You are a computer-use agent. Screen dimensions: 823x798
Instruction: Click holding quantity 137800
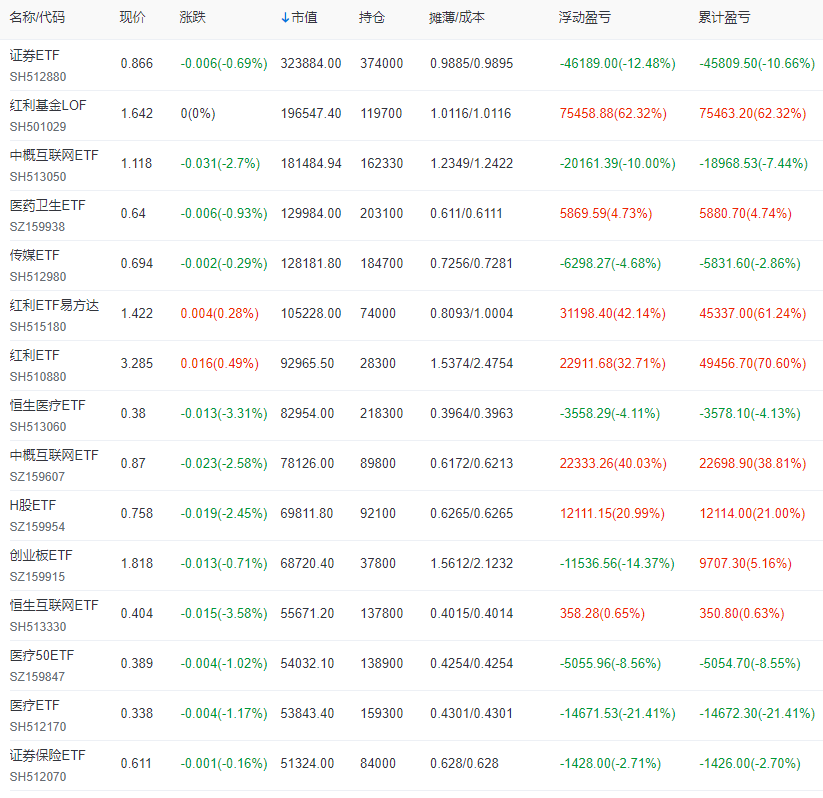(382, 613)
